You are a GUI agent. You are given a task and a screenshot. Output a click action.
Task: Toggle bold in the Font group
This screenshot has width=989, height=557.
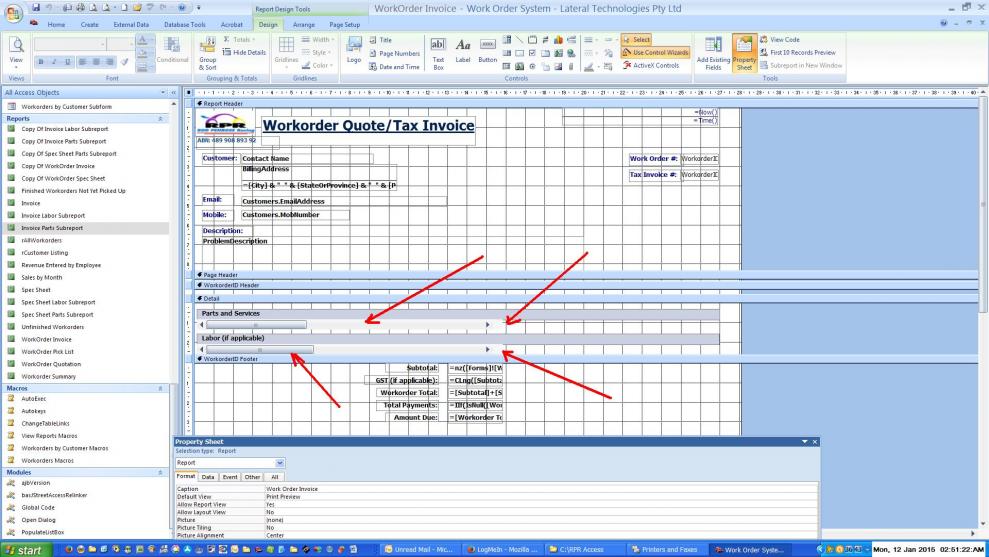coord(41,62)
